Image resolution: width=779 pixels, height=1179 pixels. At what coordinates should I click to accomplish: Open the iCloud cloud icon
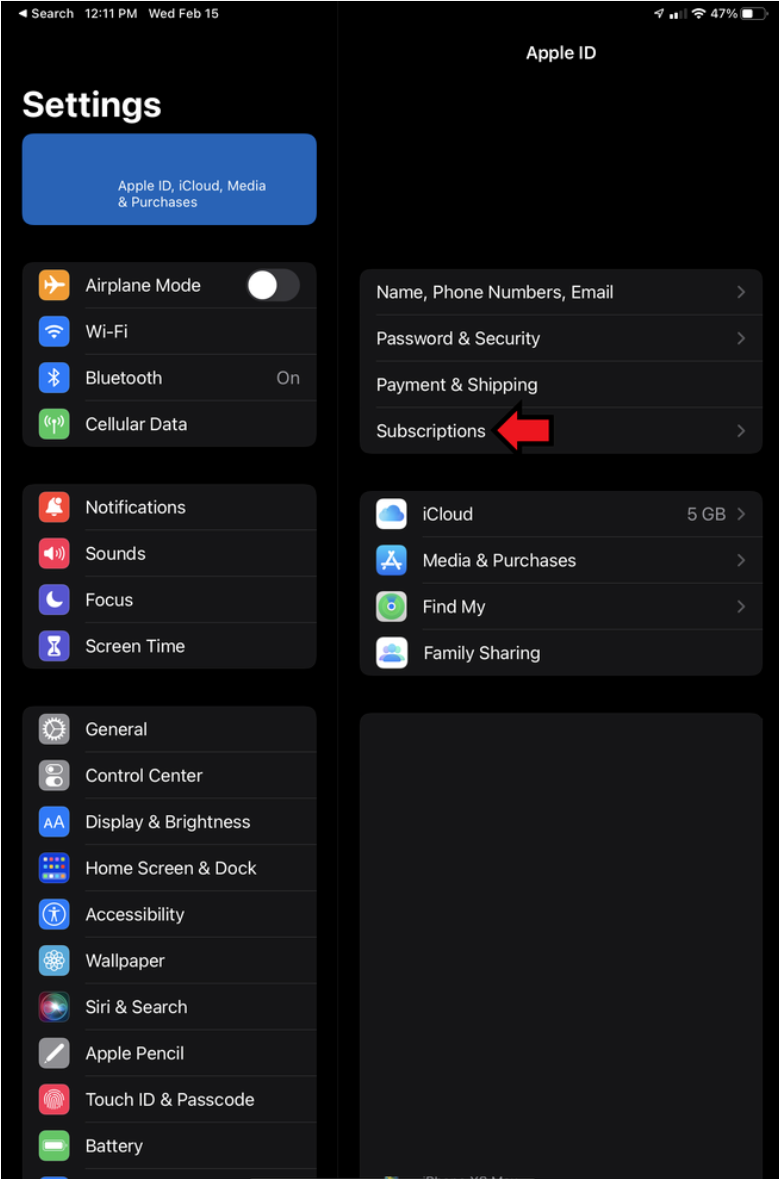click(392, 514)
